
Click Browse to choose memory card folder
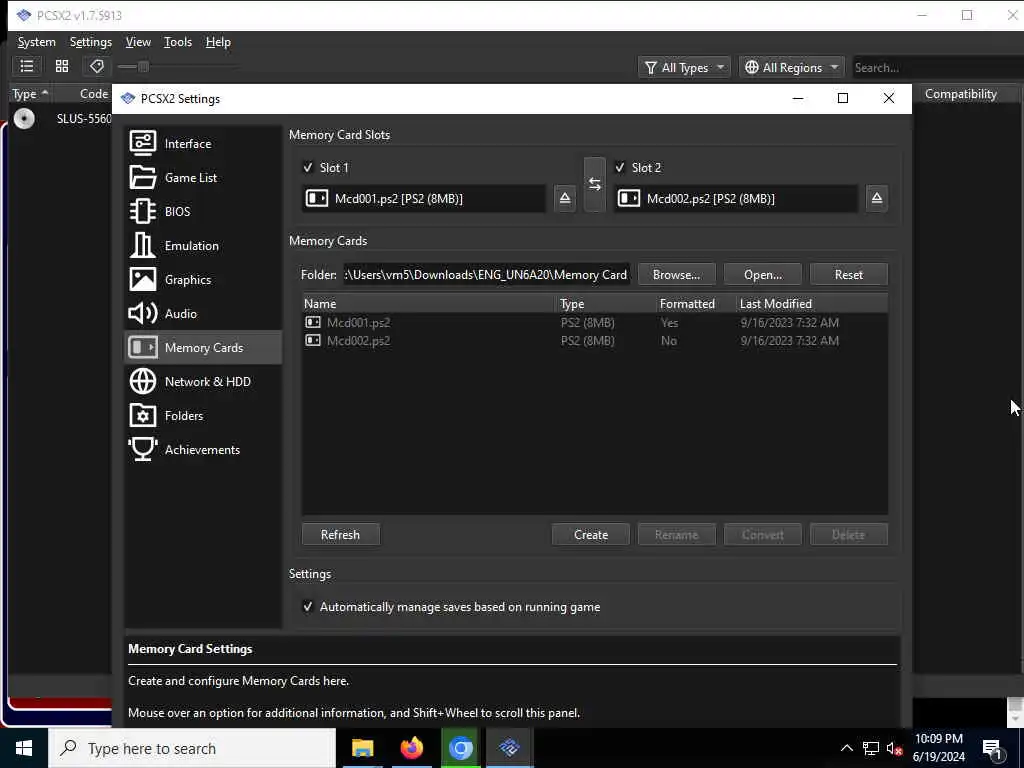677,274
